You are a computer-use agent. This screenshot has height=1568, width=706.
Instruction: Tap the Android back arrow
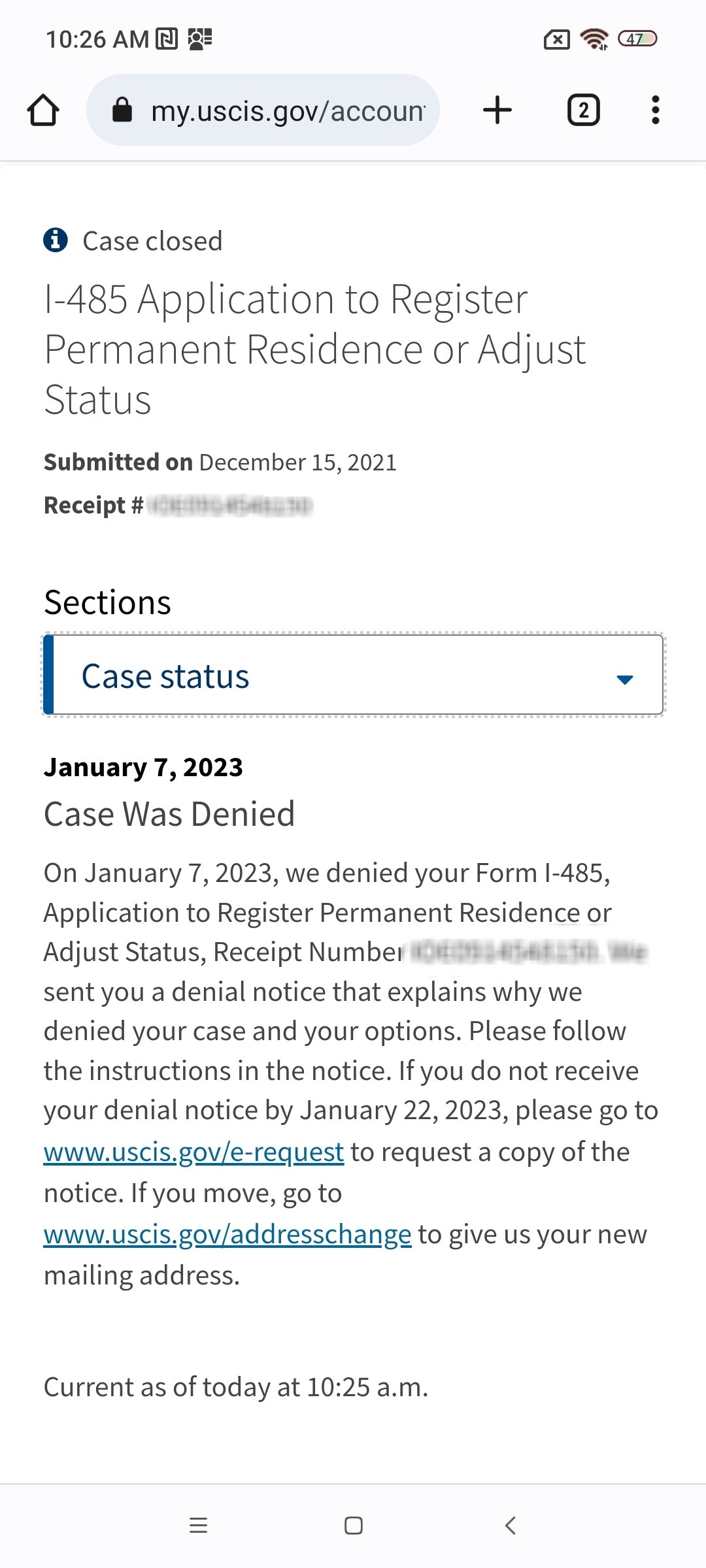coord(511,1526)
